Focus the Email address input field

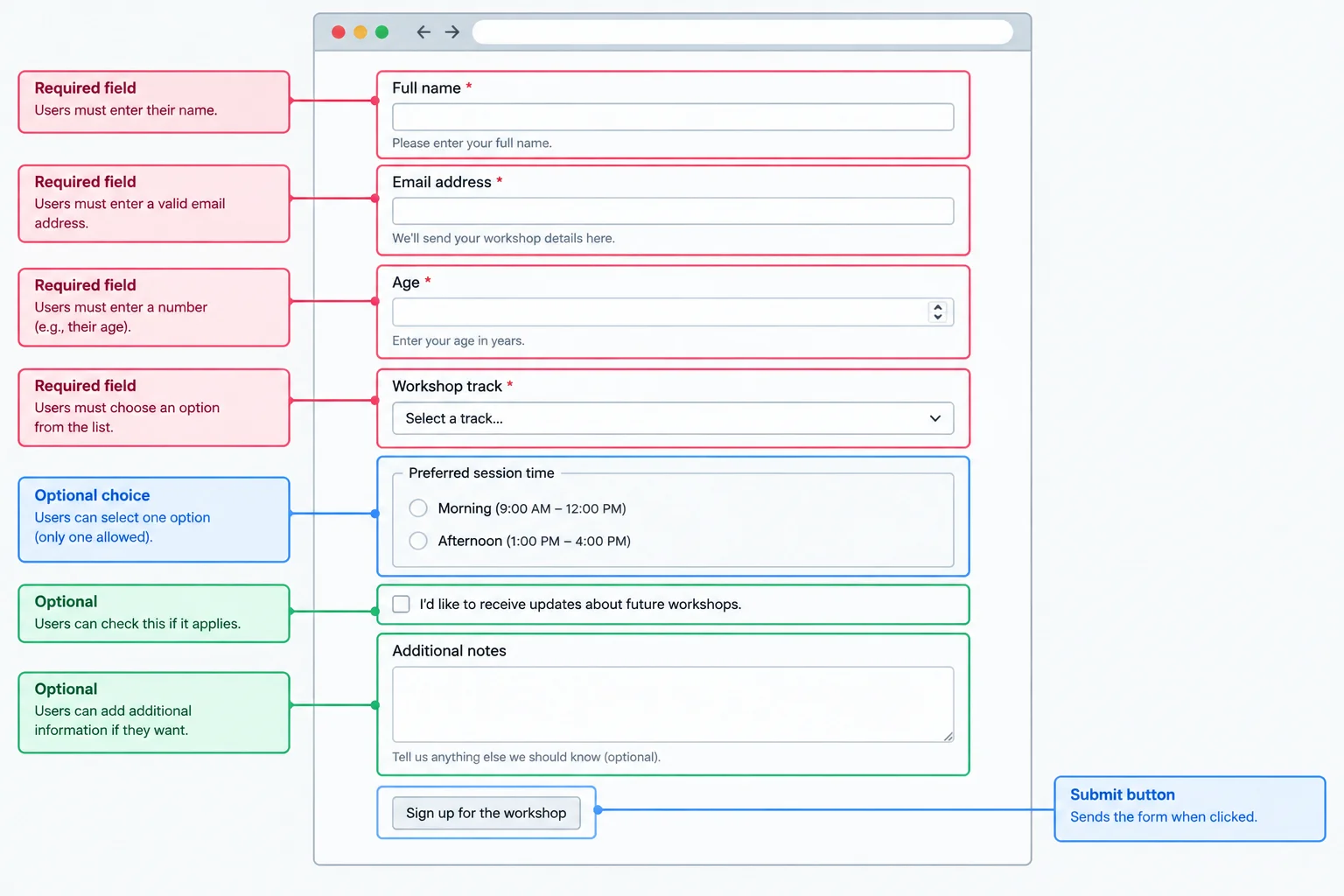tap(673, 211)
